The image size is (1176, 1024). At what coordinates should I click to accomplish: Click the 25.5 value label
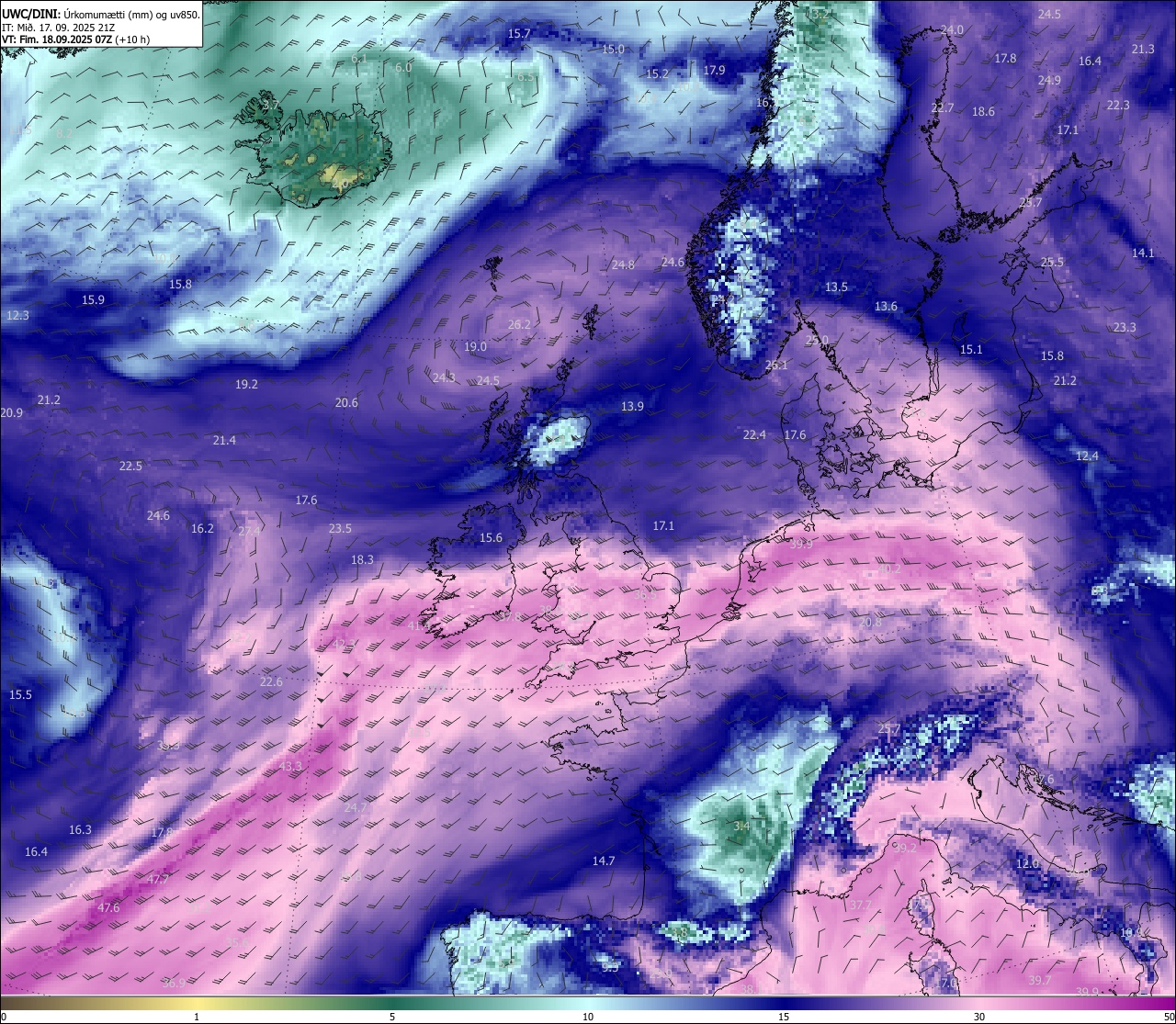click(1052, 263)
